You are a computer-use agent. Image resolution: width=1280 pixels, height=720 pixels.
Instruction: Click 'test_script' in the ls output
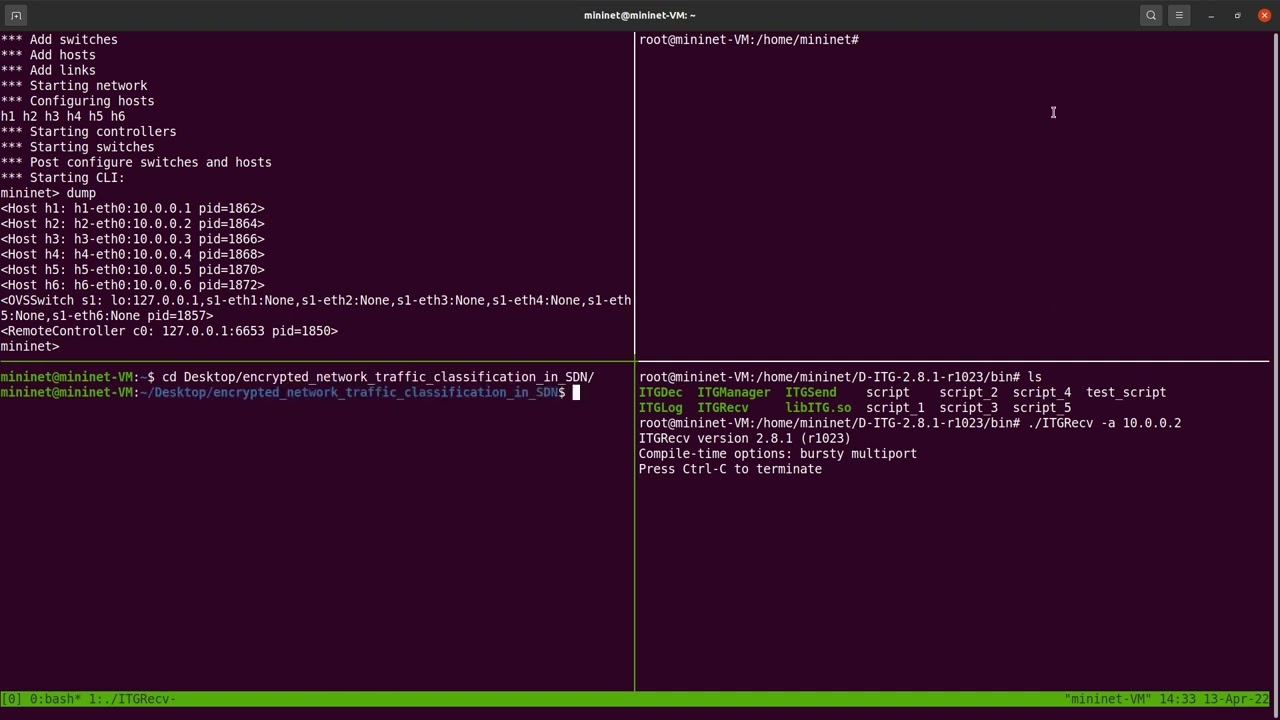(x=1126, y=393)
